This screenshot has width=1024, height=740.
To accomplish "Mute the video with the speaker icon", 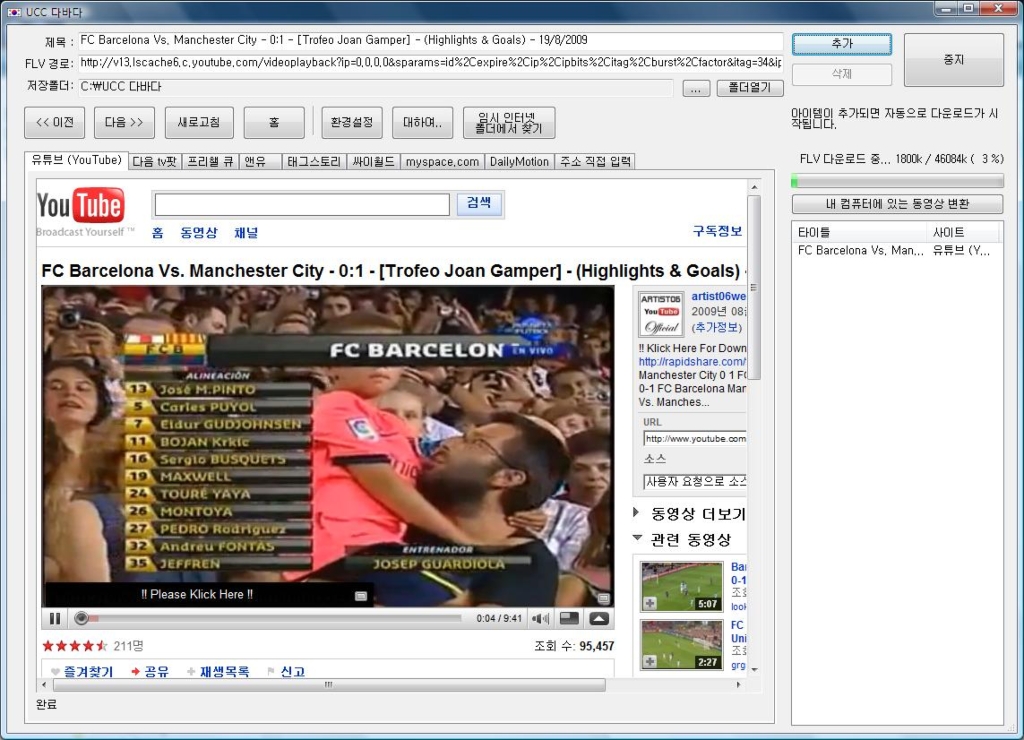I will [539, 618].
